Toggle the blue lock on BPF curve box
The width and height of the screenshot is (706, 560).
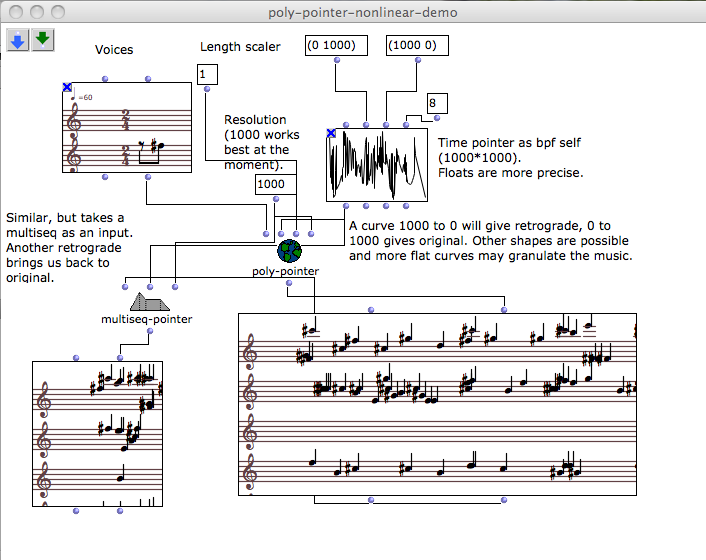(331, 134)
